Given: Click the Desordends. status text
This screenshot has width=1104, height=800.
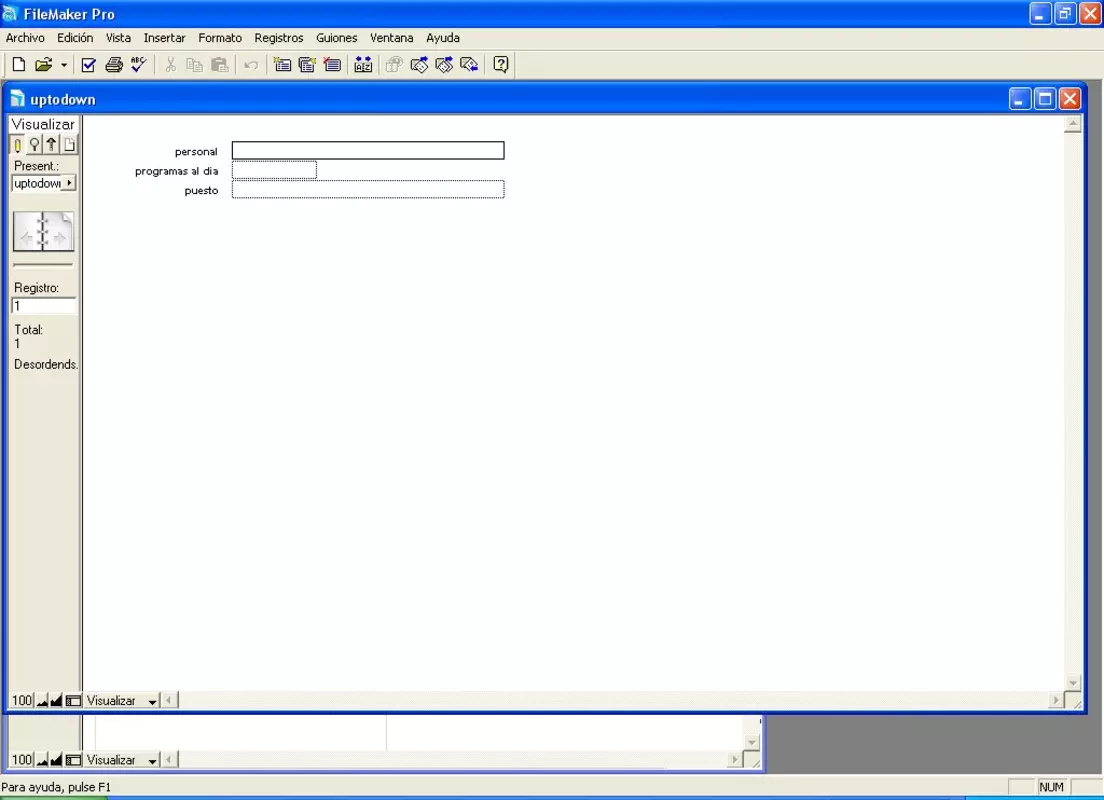Looking at the screenshot, I should pyautogui.click(x=46, y=365).
